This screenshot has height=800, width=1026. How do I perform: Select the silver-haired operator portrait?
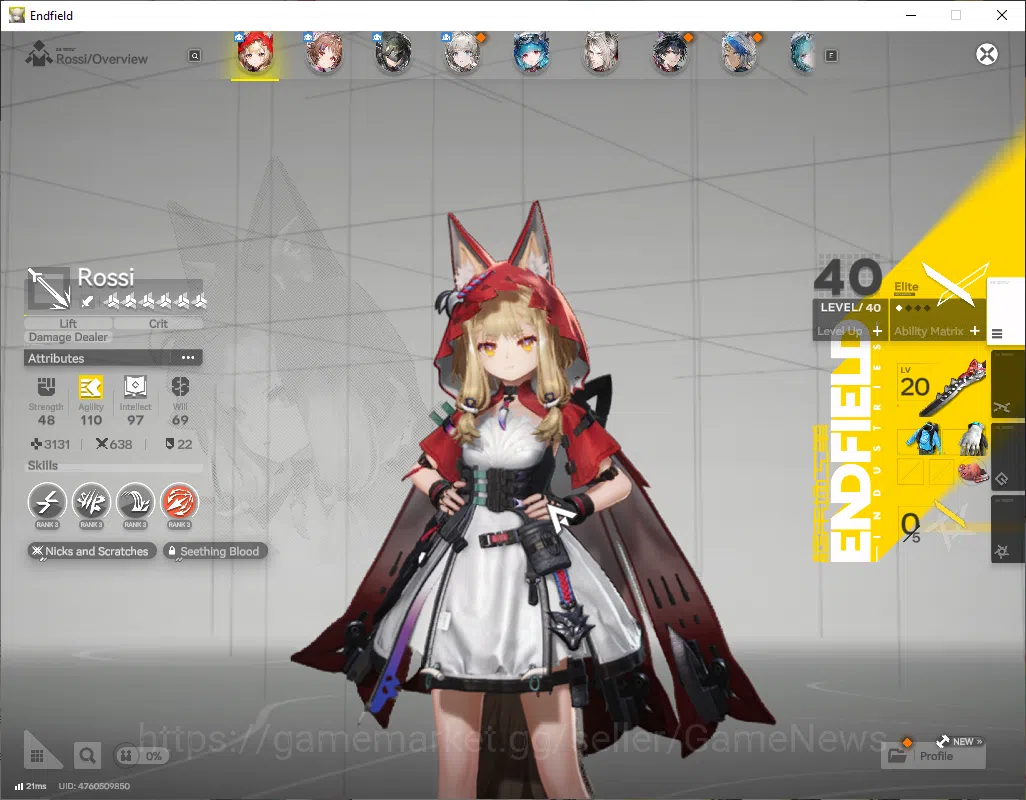click(601, 53)
